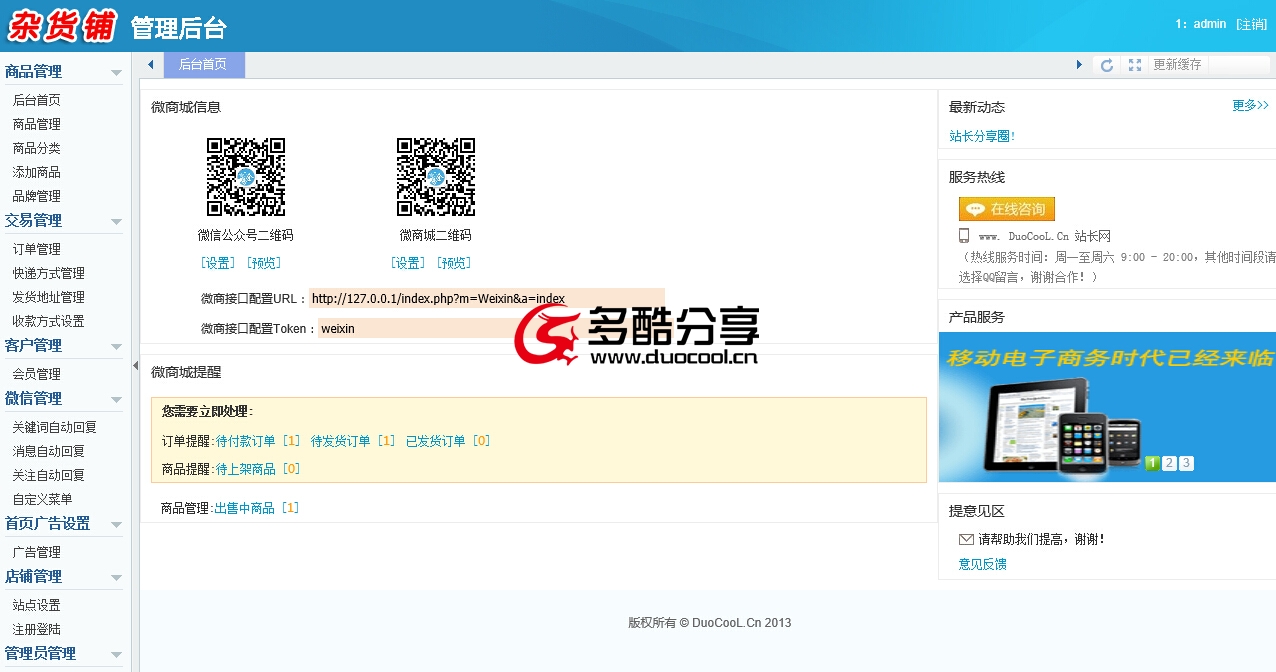
Task: Open 订单管理 in the sidebar
Action: click(36, 249)
